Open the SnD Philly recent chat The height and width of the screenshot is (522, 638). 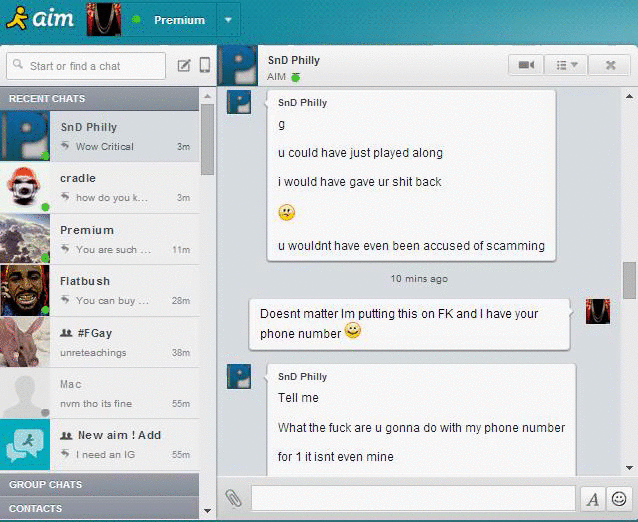100,136
